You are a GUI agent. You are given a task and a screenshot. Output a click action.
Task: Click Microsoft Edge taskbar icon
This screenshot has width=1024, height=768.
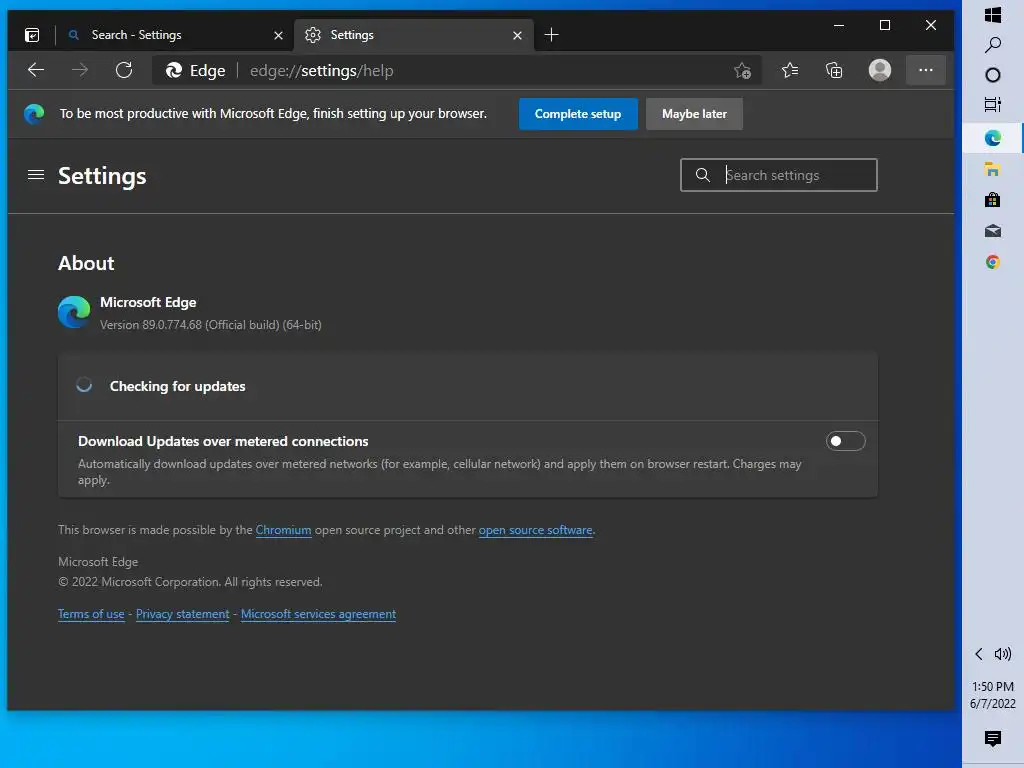click(x=993, y=138)
